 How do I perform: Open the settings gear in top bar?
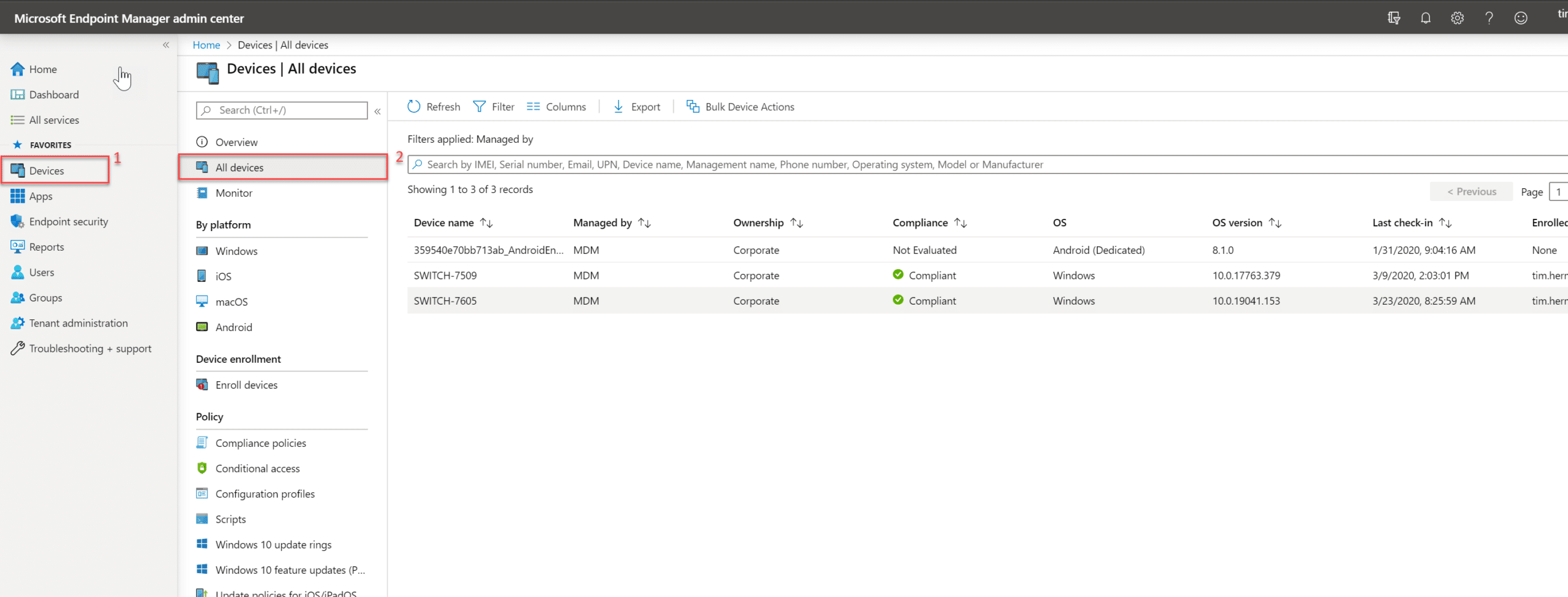click(x=1458, y=18)
